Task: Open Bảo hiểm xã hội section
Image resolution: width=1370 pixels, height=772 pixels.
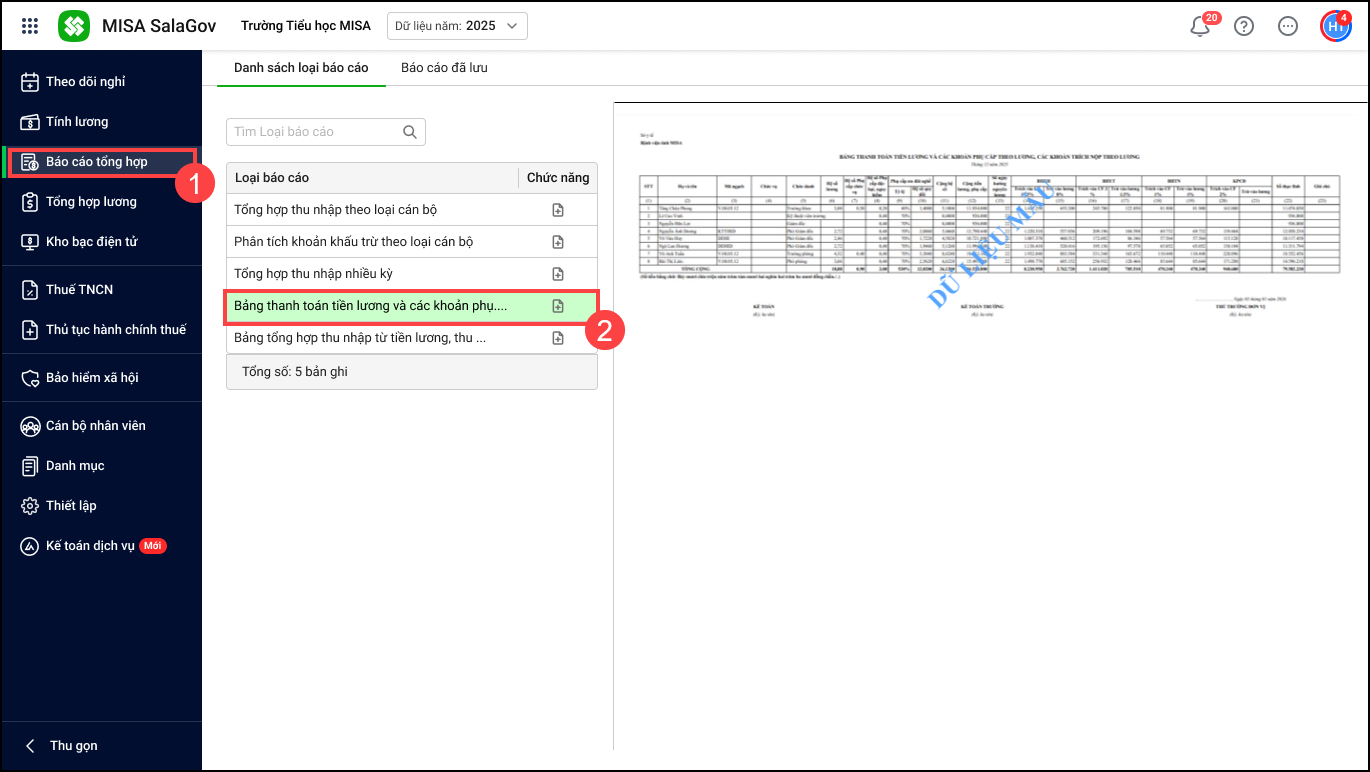Action: [x=92, y=378]
